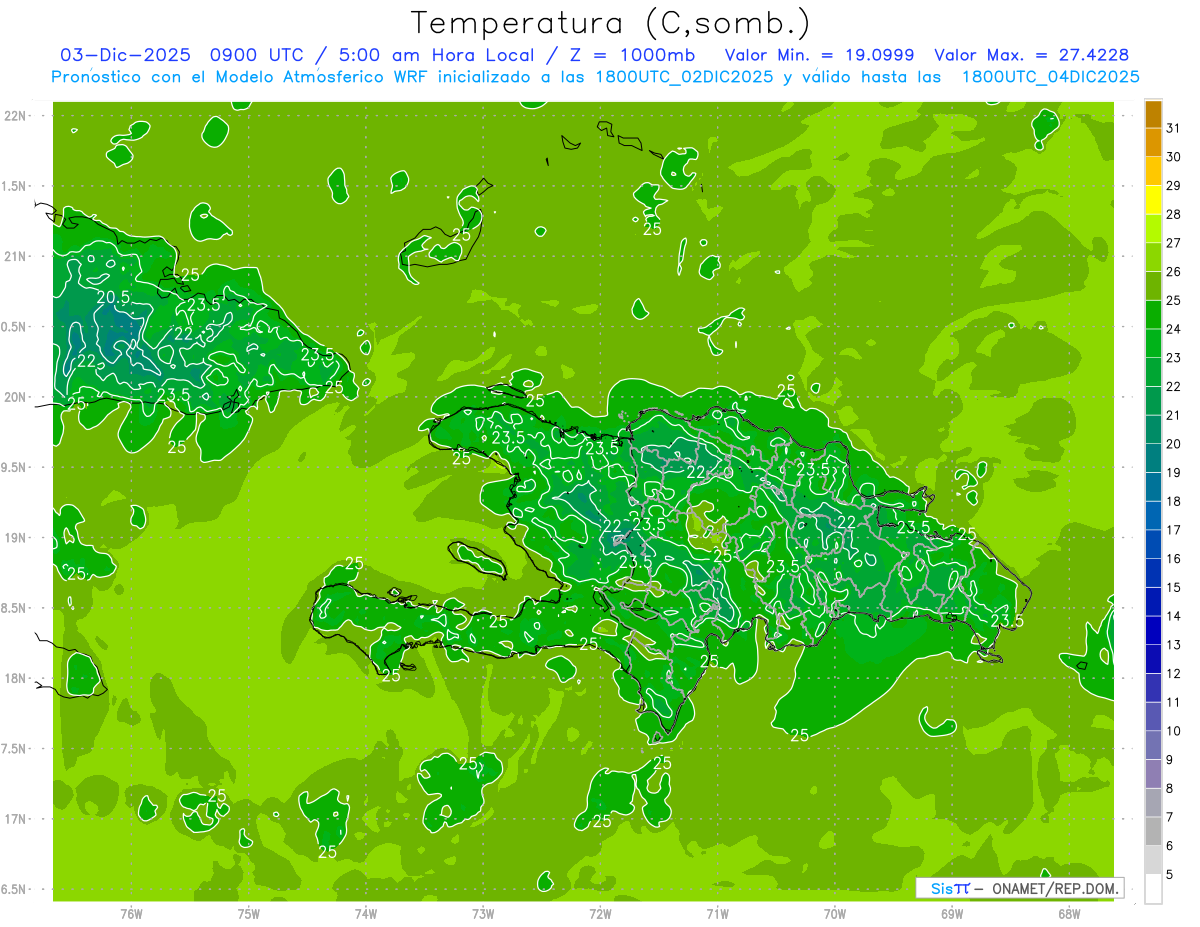Image resolution: width=1200 pixels, height=927 pixels.
Task: Click the date text "03-Dic-2025"
Action: tap(125, 55)
